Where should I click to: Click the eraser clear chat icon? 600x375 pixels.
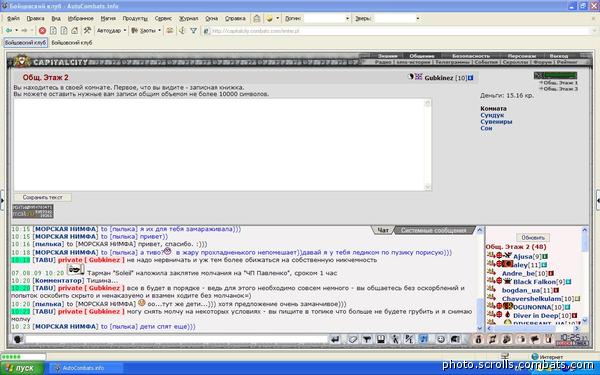coord(352,339)
